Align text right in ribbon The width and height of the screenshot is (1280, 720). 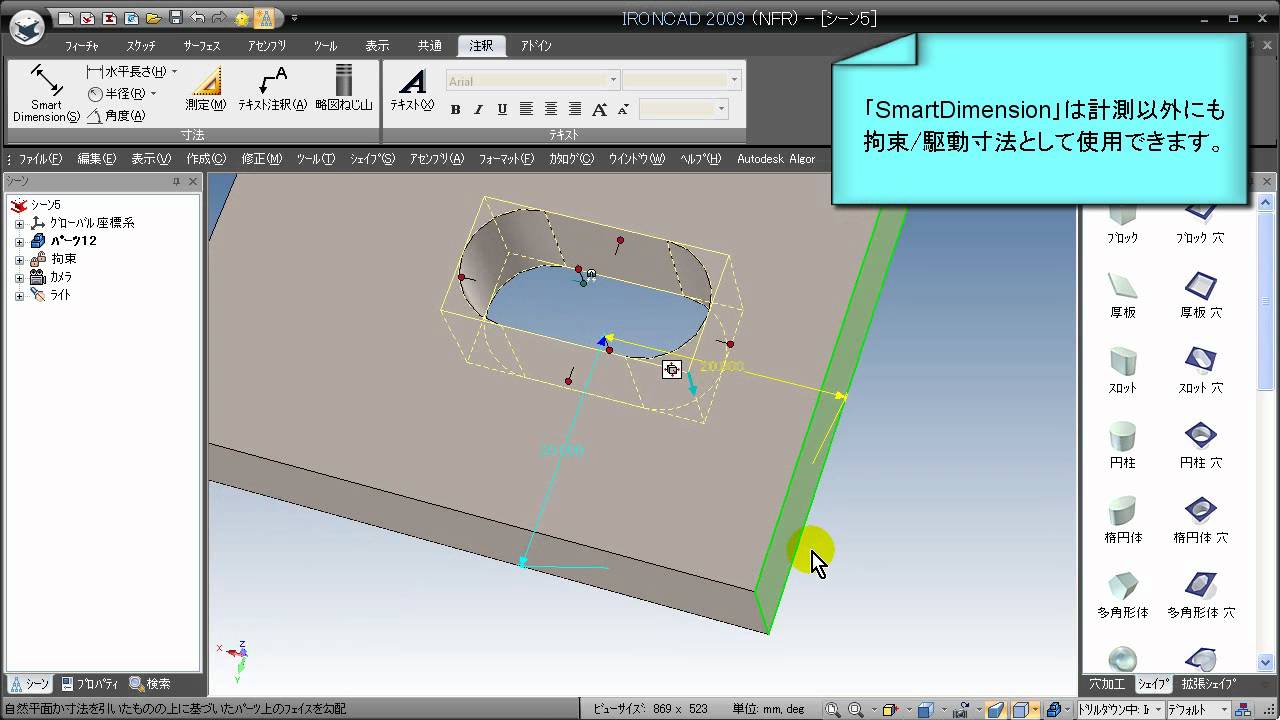point(575,109)
